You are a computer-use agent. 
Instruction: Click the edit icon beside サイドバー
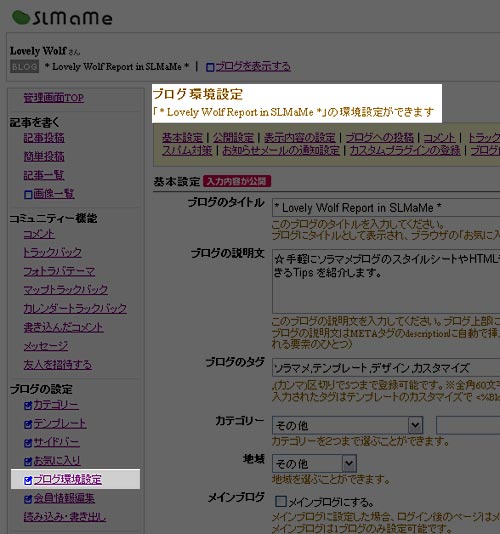28,443
